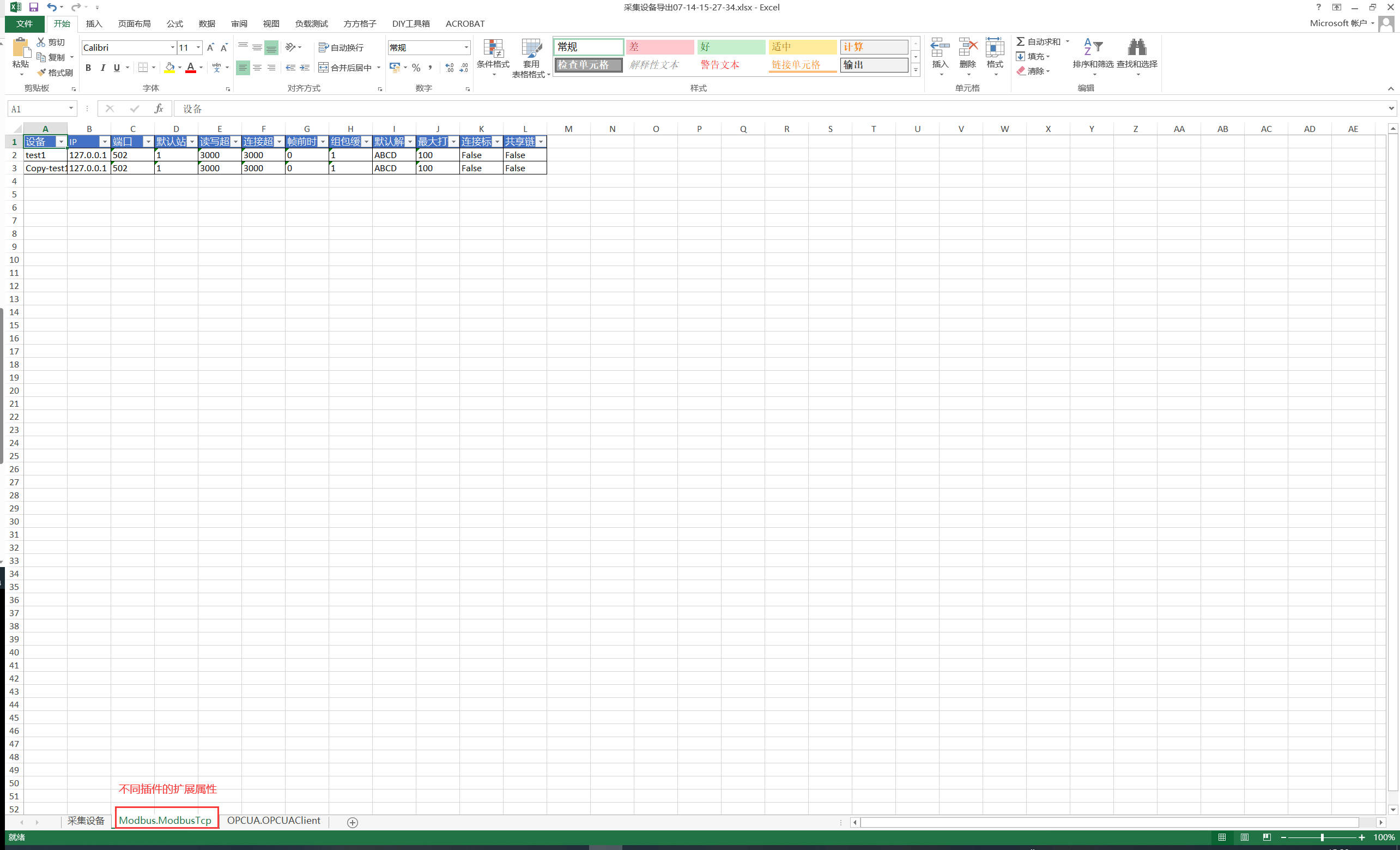1400x850 pixels.
Task: Expand the number format dropdown
Action: [x=466, y=48]
